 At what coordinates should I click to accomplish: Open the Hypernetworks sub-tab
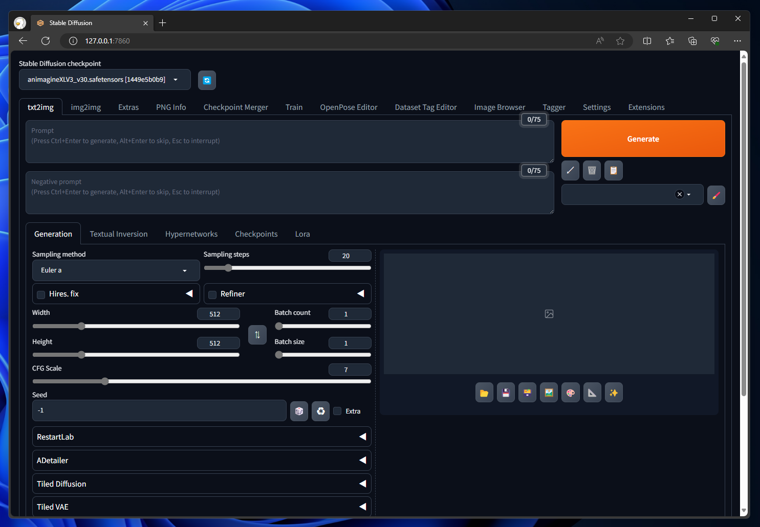click(191, 234)
